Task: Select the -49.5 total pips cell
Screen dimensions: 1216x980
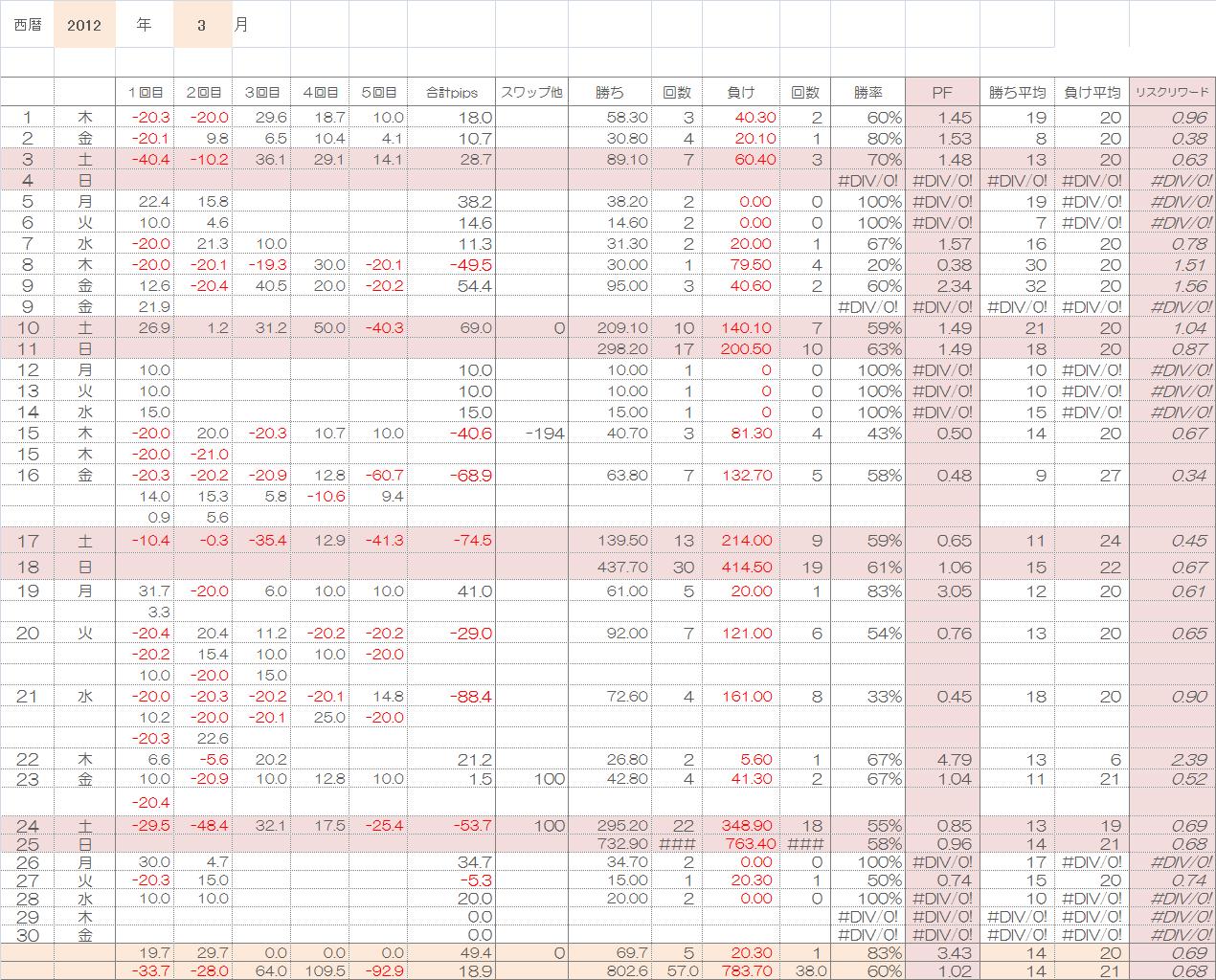Action: click(x=451, y=264)
